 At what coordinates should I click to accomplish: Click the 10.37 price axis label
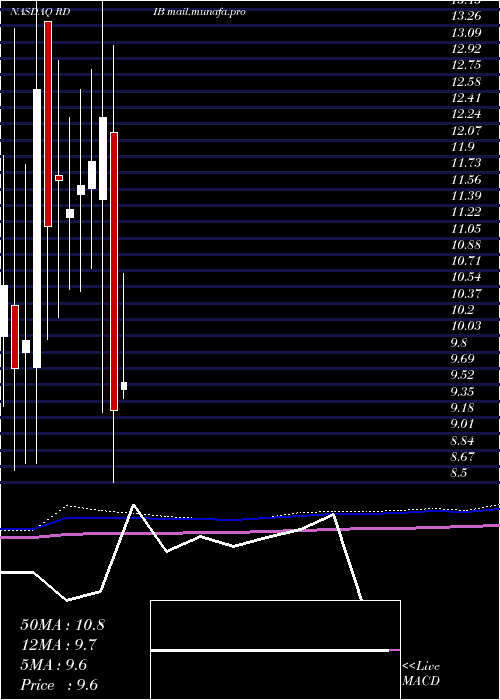pyautogui.click(x=466, y=293)
